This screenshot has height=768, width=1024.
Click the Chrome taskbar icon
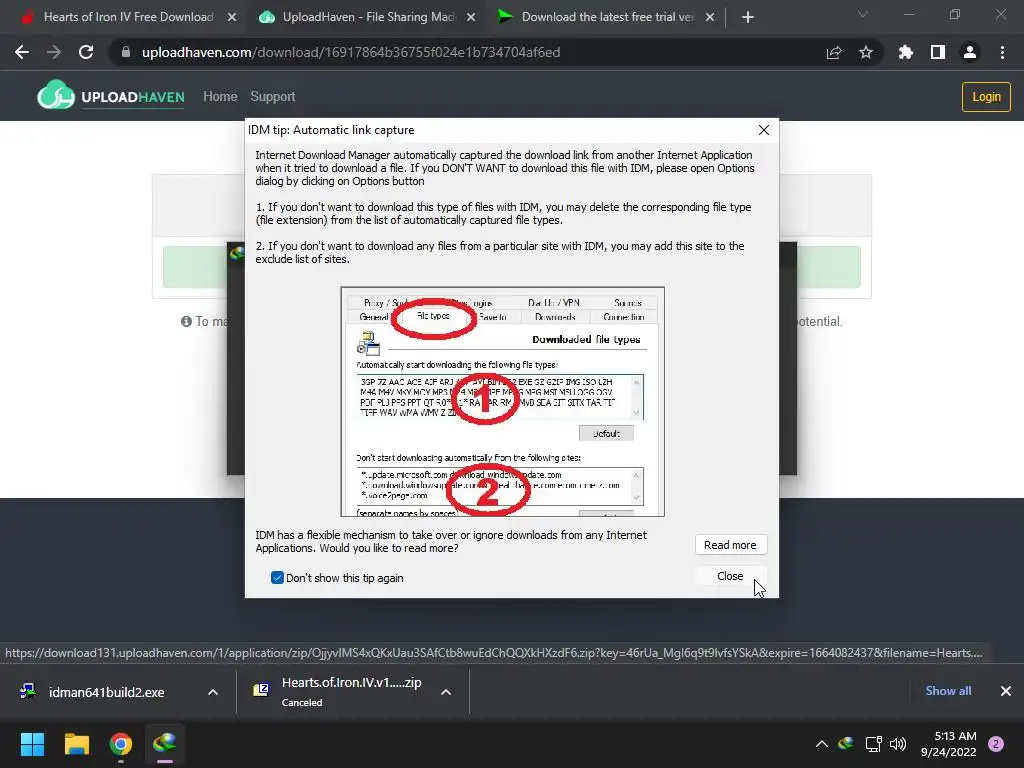coord(121,744)
